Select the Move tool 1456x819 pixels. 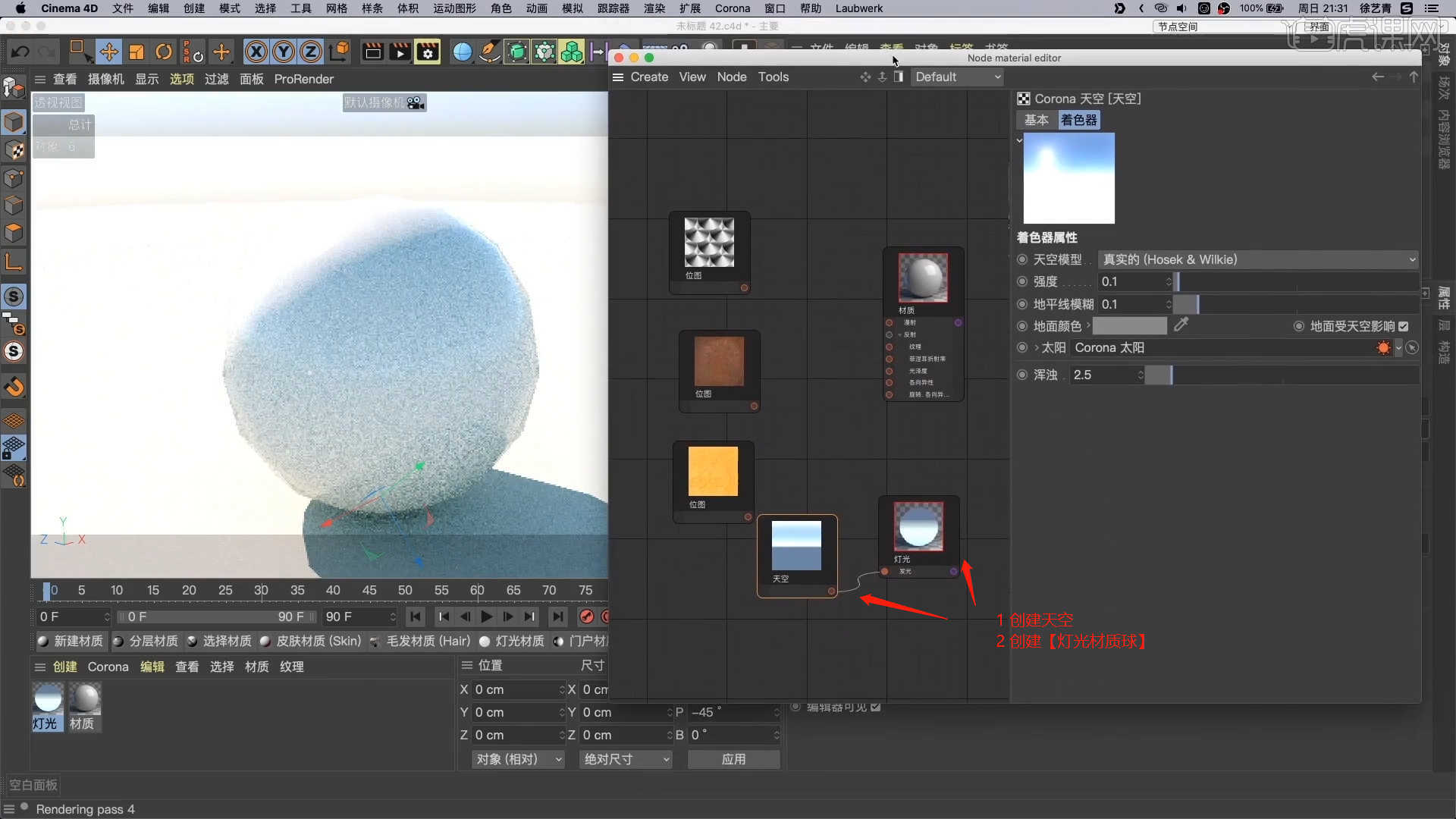coord(108,52)
